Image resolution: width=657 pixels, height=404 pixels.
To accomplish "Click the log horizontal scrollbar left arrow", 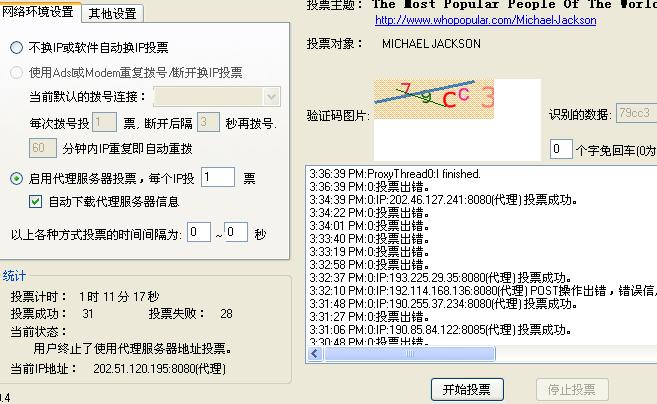I will (x=315, y=354).
